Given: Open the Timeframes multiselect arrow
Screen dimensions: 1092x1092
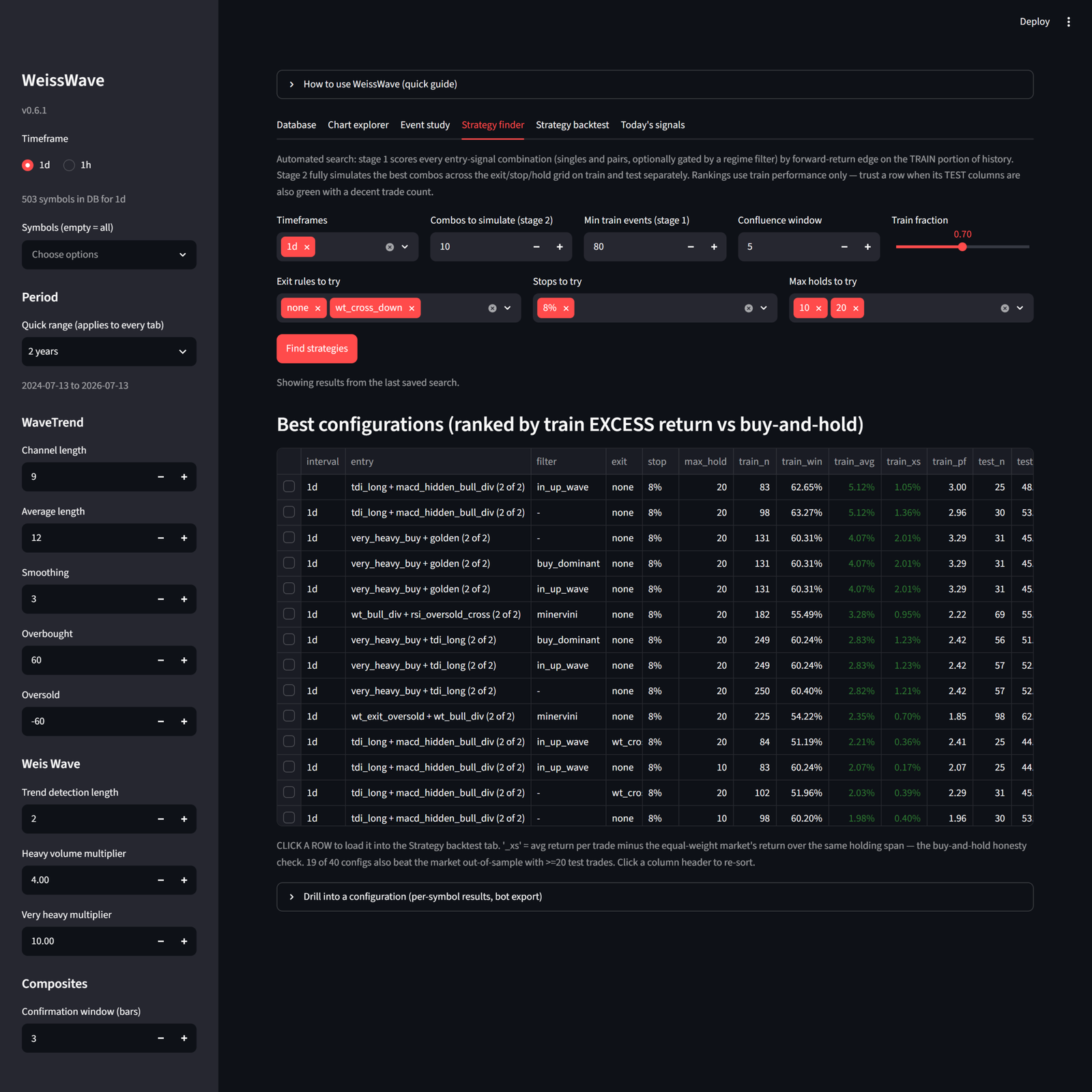Looking at the screenshot, I should tap(405, 247).
